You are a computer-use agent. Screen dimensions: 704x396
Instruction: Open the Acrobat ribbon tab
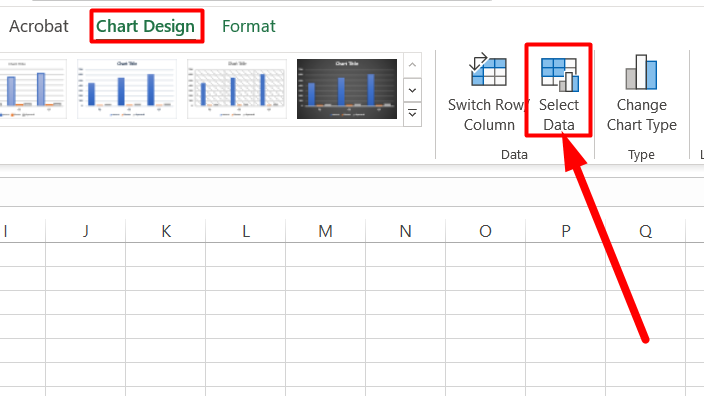(39, 26)
